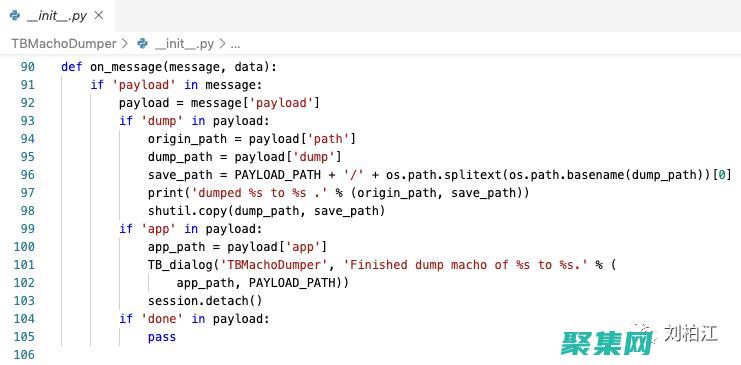Click the chevron after the __init__.py breadcrumb
The width and height of the screenshot is (741, 365).
[222, 44]
